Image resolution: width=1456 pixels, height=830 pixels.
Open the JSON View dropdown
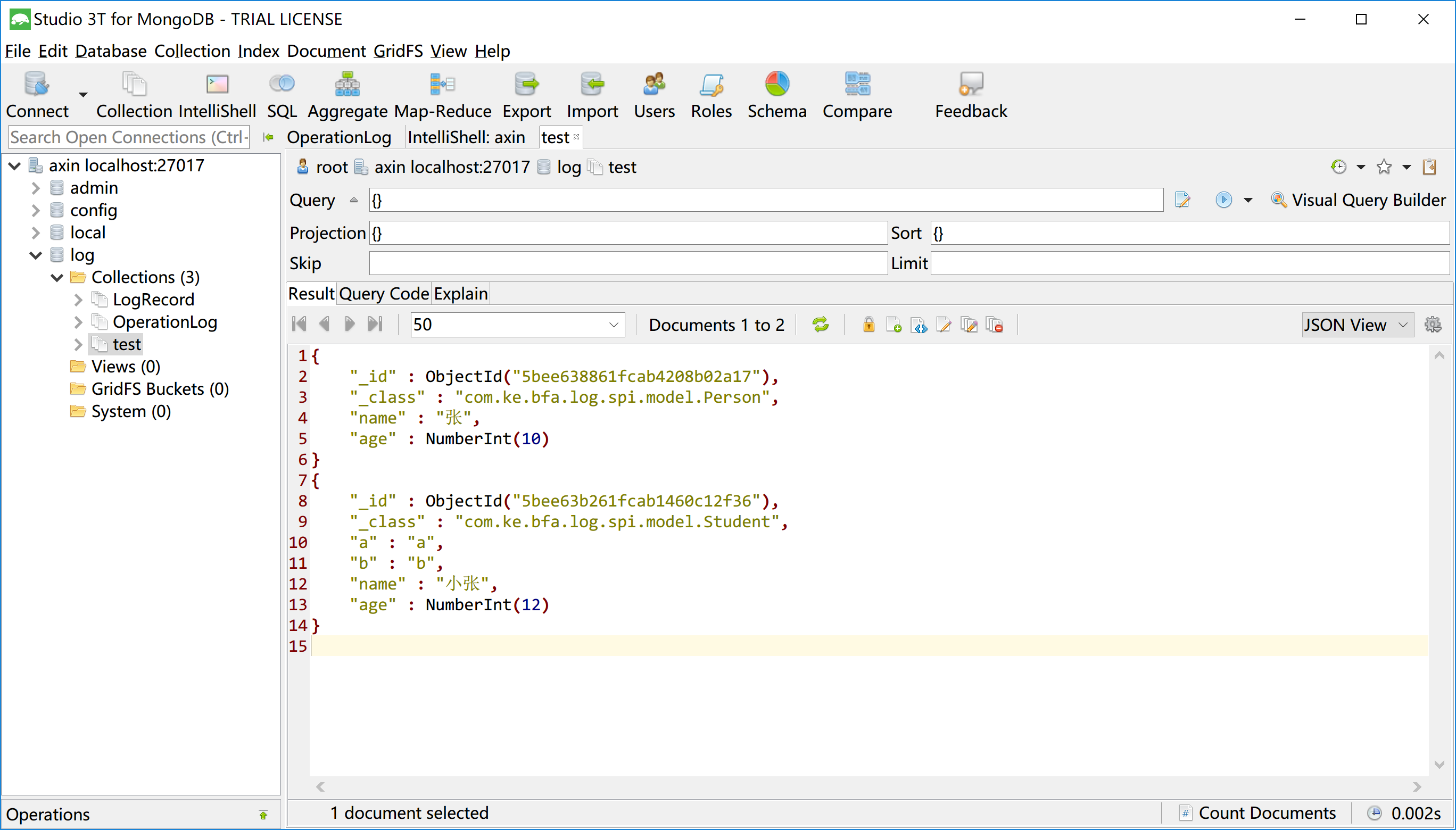coord(1358,325)
